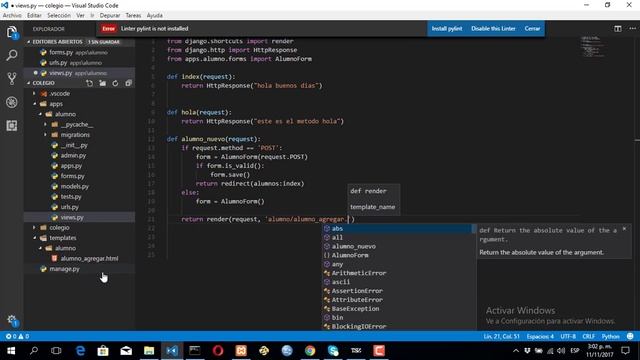Click the Lín. 21, Col. 51 position indicator
Screen dimensions: 640x360
tap(502, 336)
